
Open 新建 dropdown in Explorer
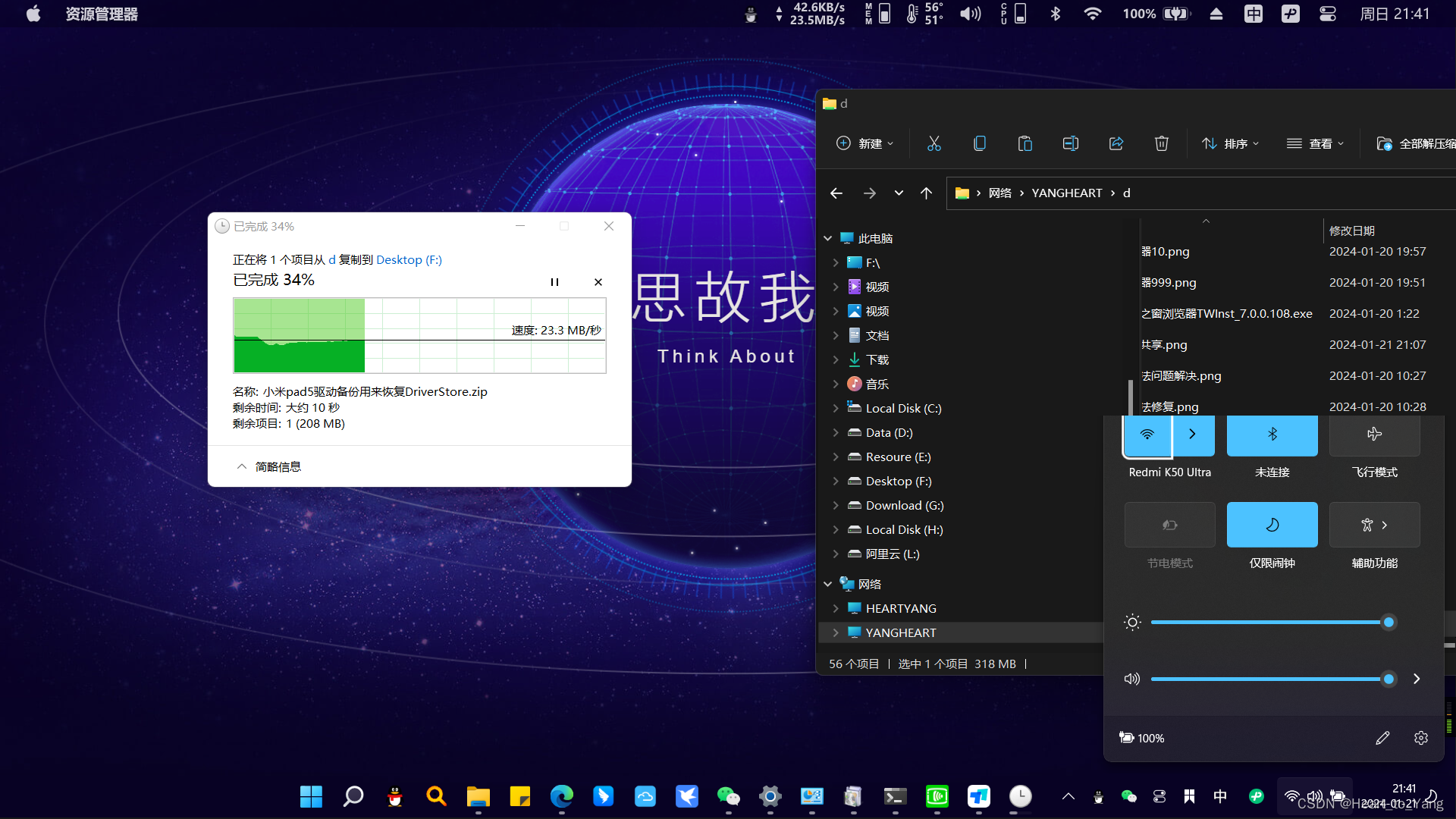coord(864,143)
